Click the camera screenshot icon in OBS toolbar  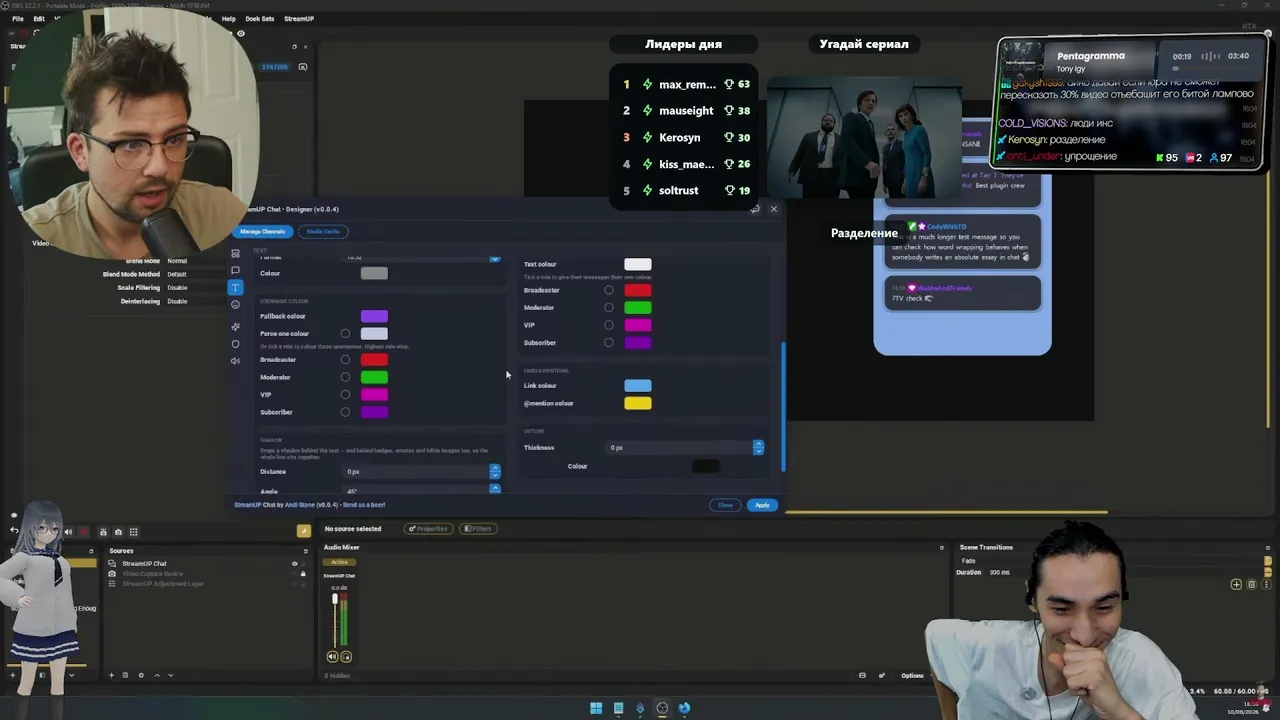click(x=118, y=532)
